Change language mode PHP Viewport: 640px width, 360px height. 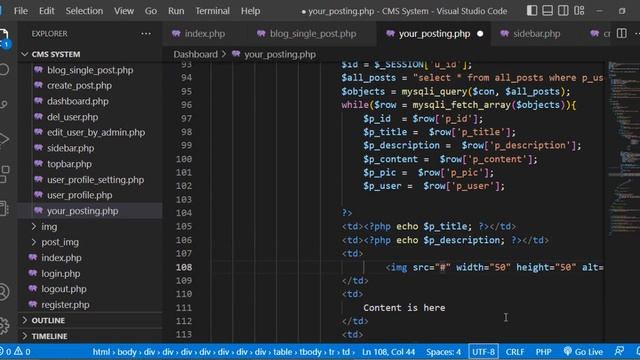coord(543,351)
